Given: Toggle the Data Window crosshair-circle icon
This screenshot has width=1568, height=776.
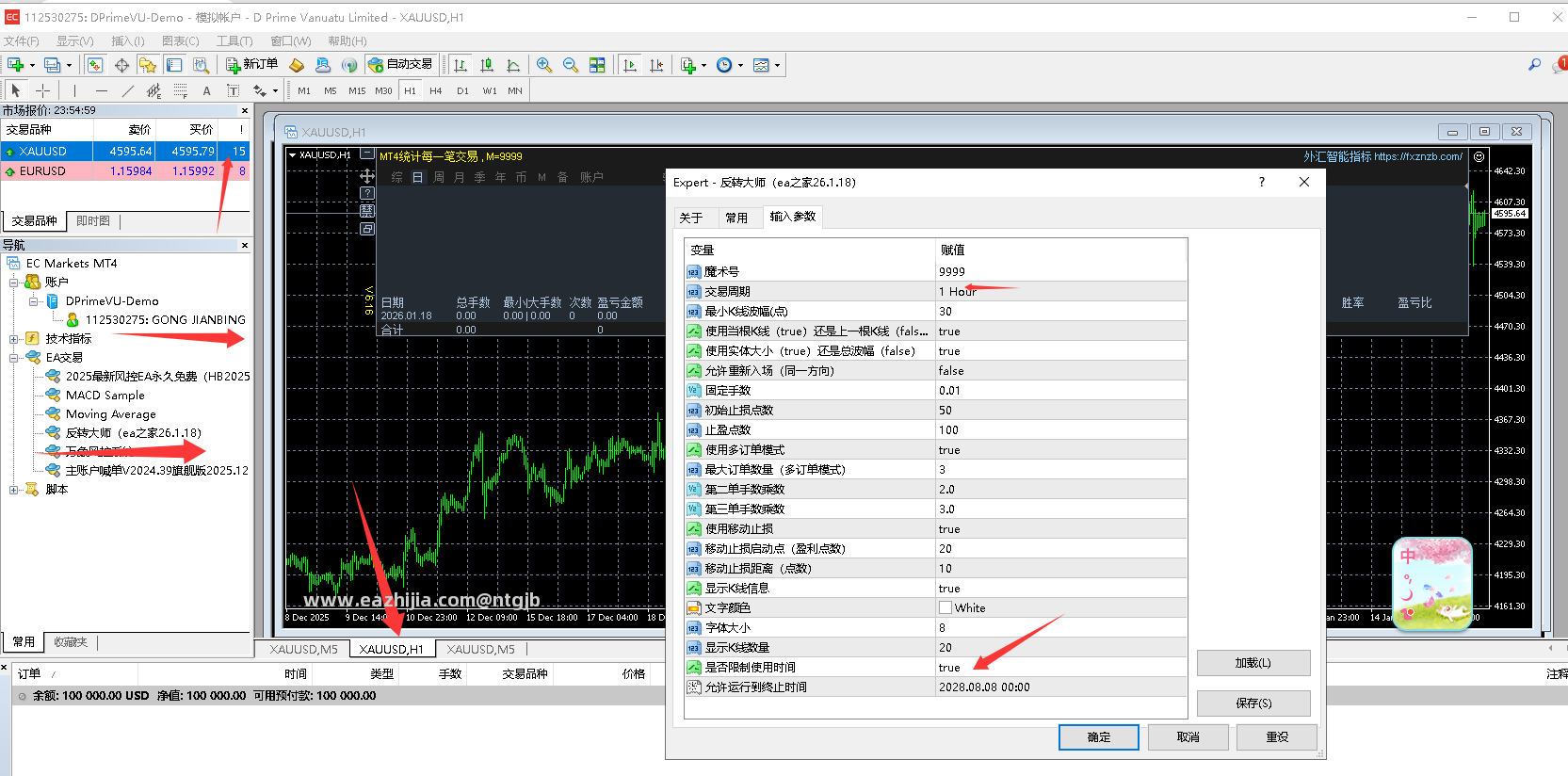Looking at the screenshot, I should (x=121, y=65).
